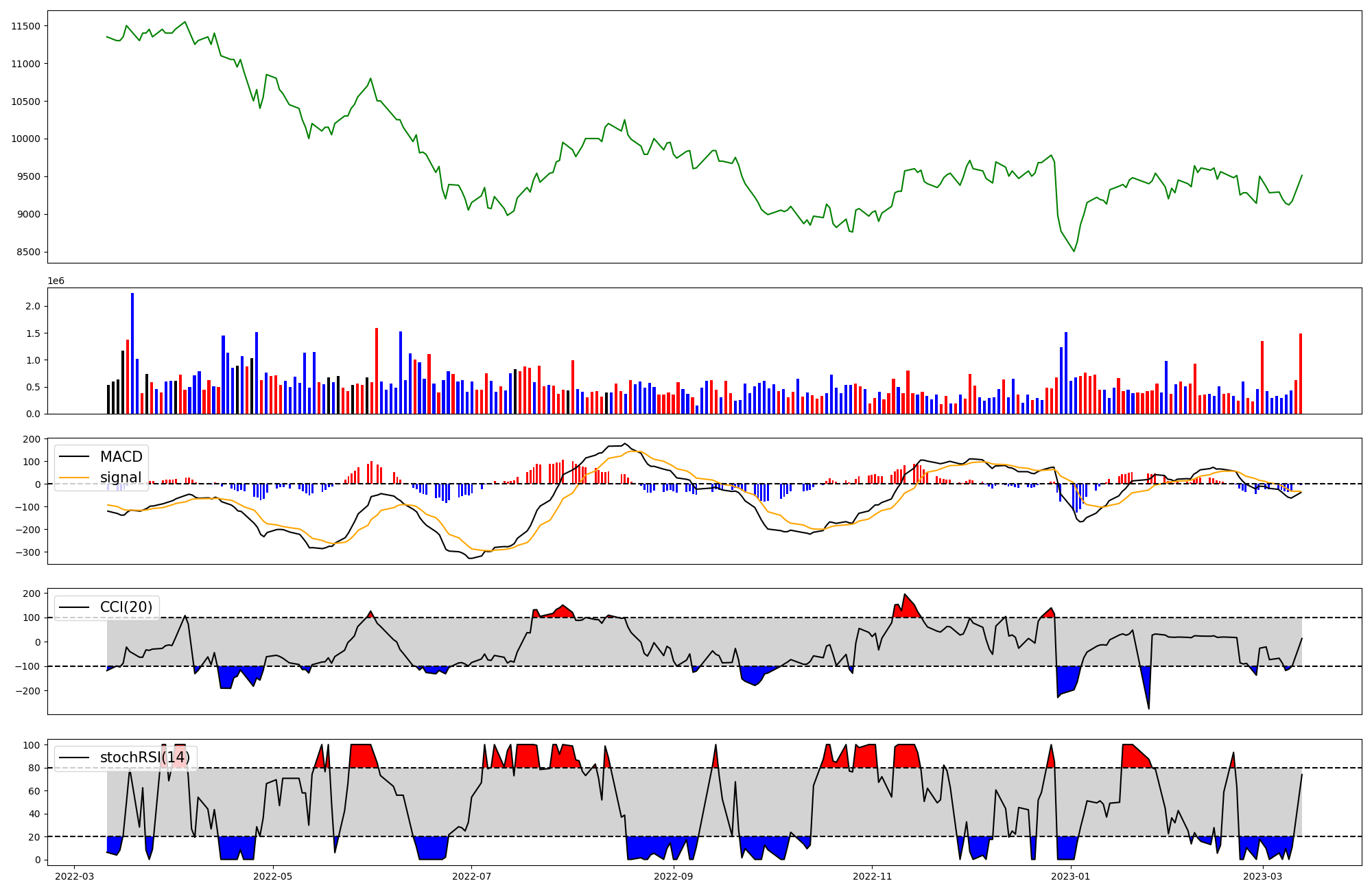Click the 11500 price axis label
Screen dimensions: 1372x892
25,26
